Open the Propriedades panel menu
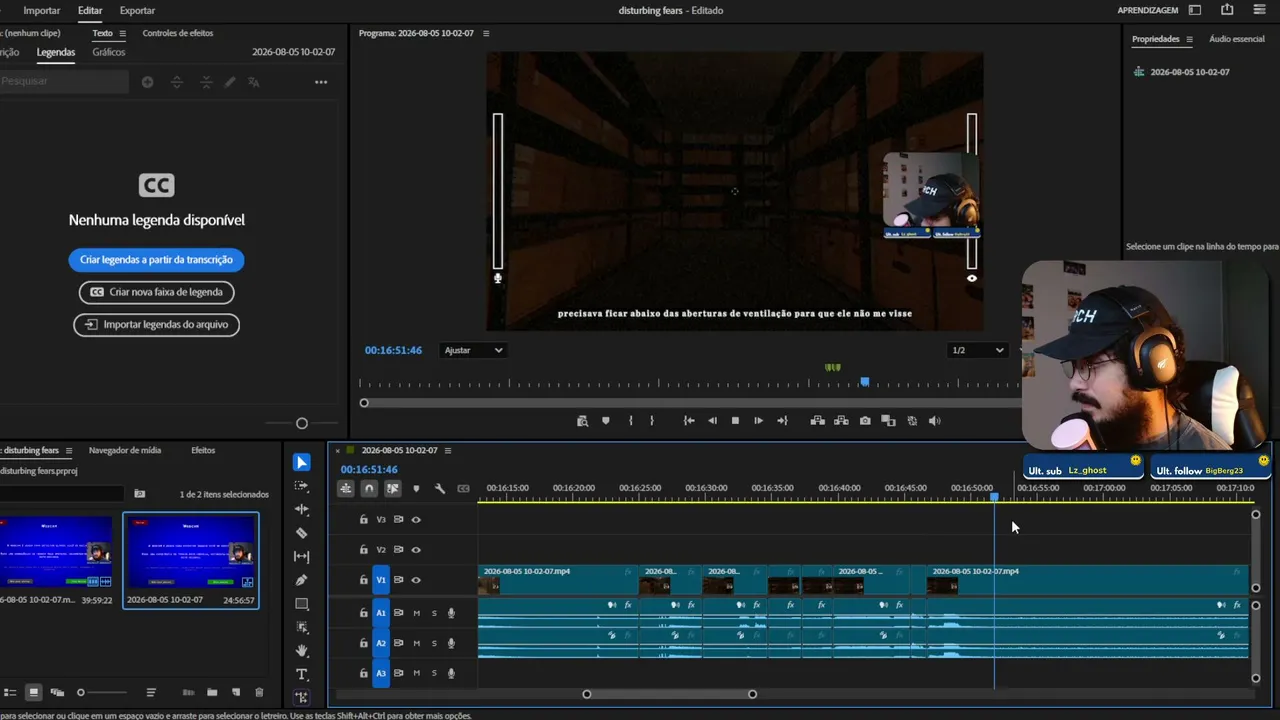Screen dimensions: 1280x720 click(x=1189, y=39)
